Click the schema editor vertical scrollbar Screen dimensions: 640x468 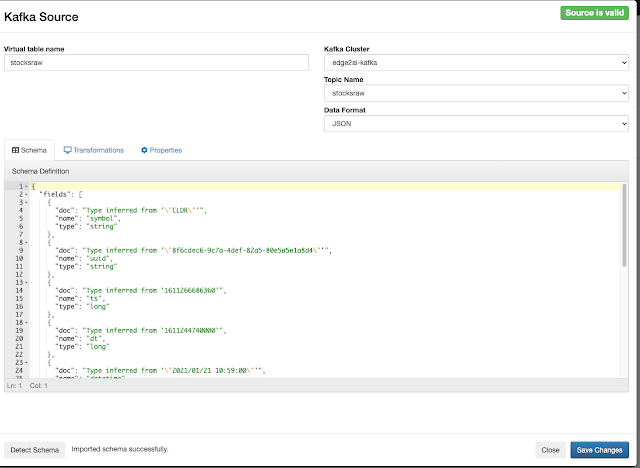pyautogui.click(x=624, y=280)
